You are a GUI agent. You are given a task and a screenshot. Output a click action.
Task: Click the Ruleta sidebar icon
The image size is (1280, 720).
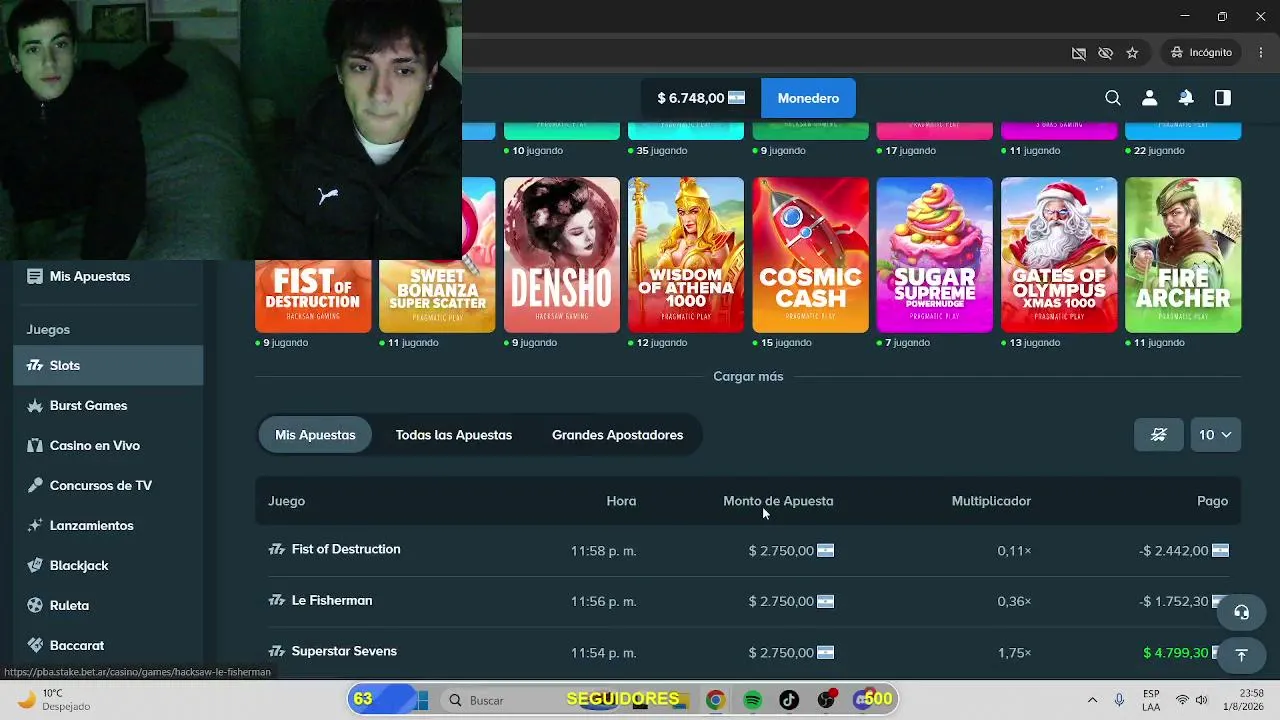35,605
